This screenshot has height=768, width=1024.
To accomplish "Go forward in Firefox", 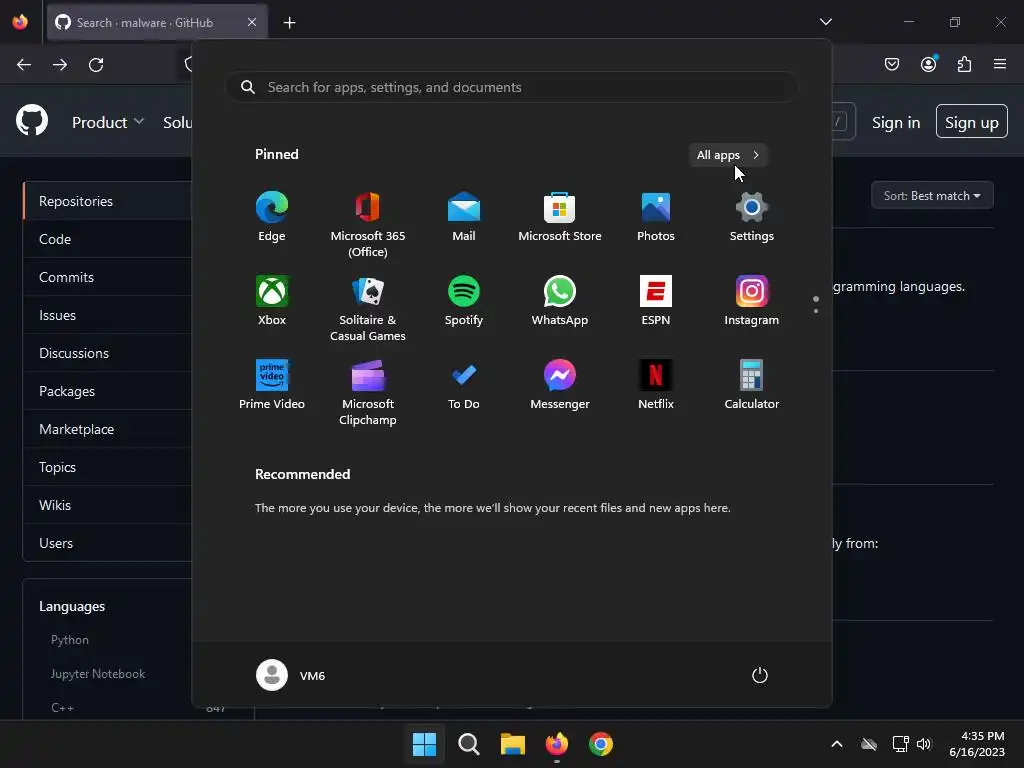I will click(x=60, y=65).
